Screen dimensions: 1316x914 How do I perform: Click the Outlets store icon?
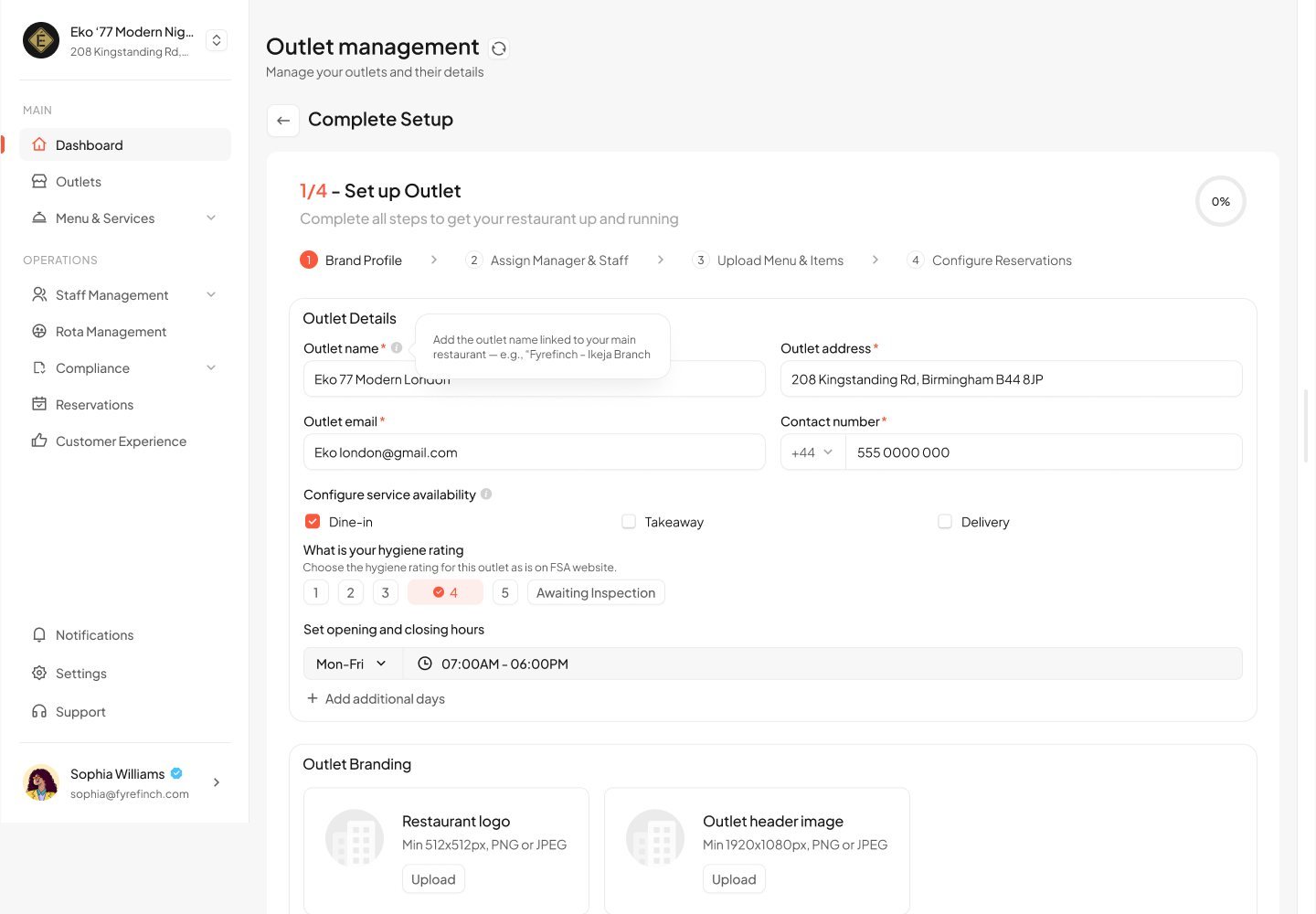[x=39, y=181]
